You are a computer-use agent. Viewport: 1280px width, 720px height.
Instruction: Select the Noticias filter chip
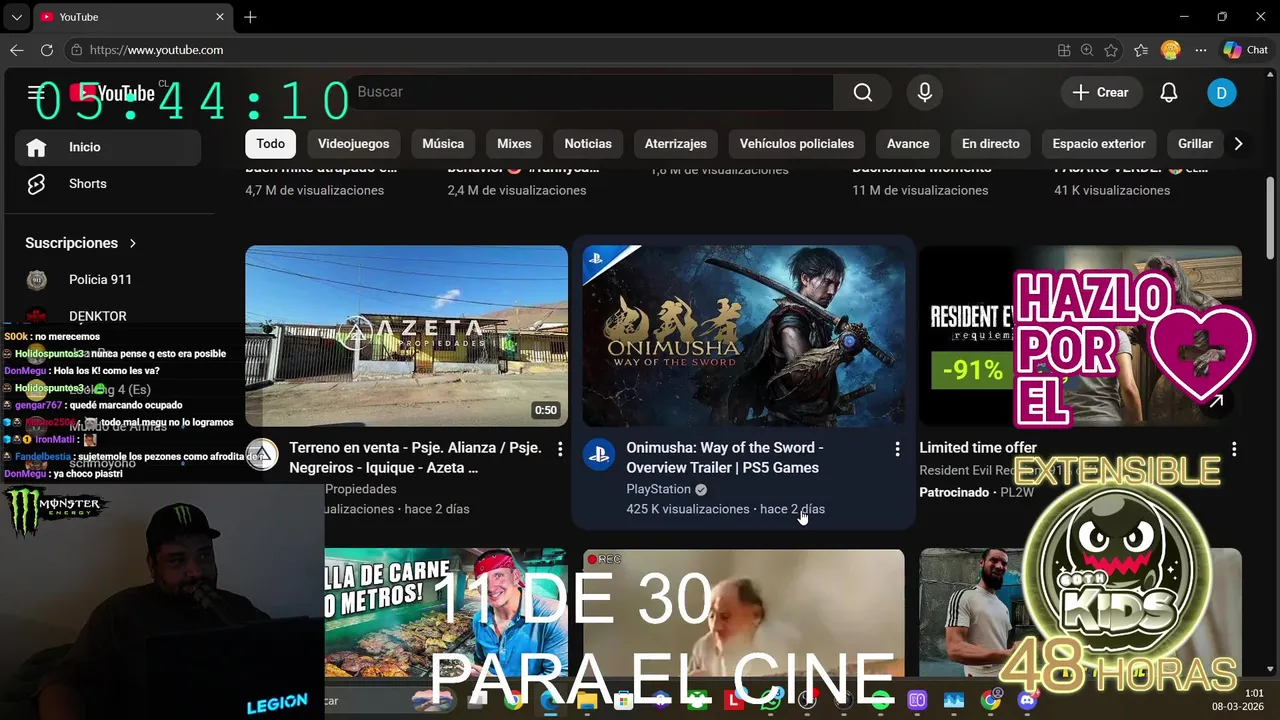tap(588, 144)
